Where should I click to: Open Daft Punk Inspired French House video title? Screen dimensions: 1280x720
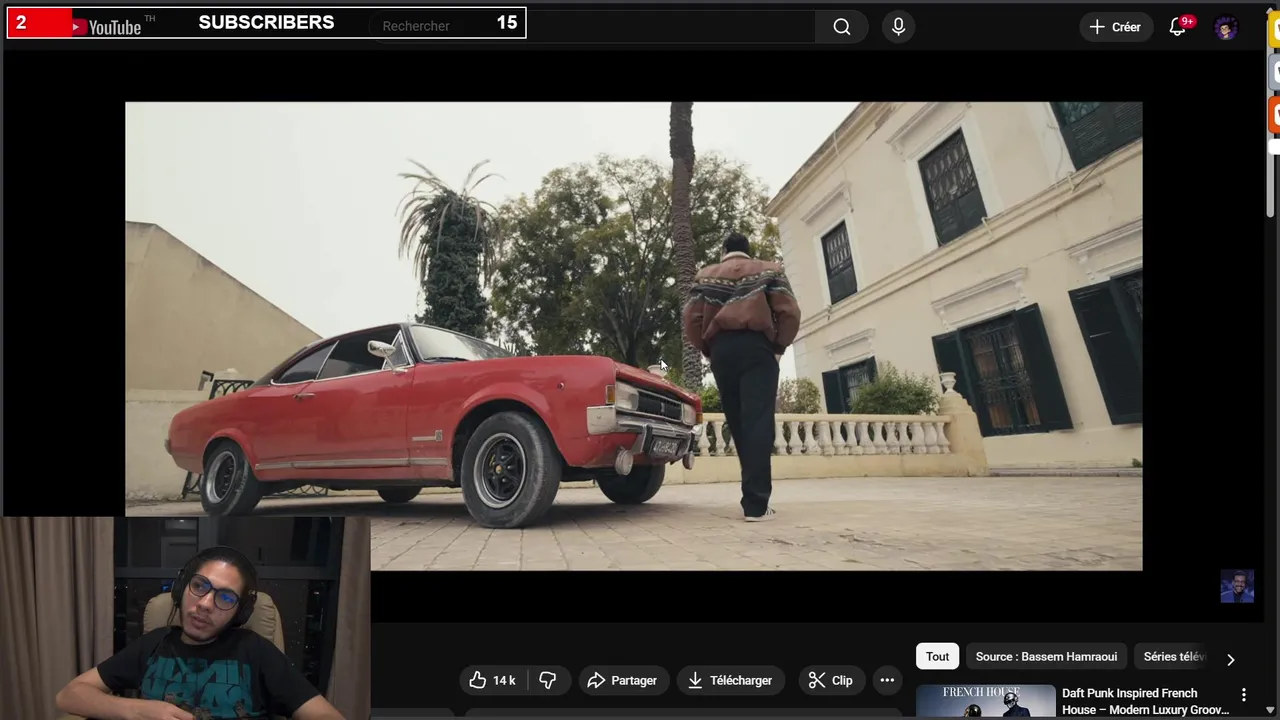[1145, 701]
